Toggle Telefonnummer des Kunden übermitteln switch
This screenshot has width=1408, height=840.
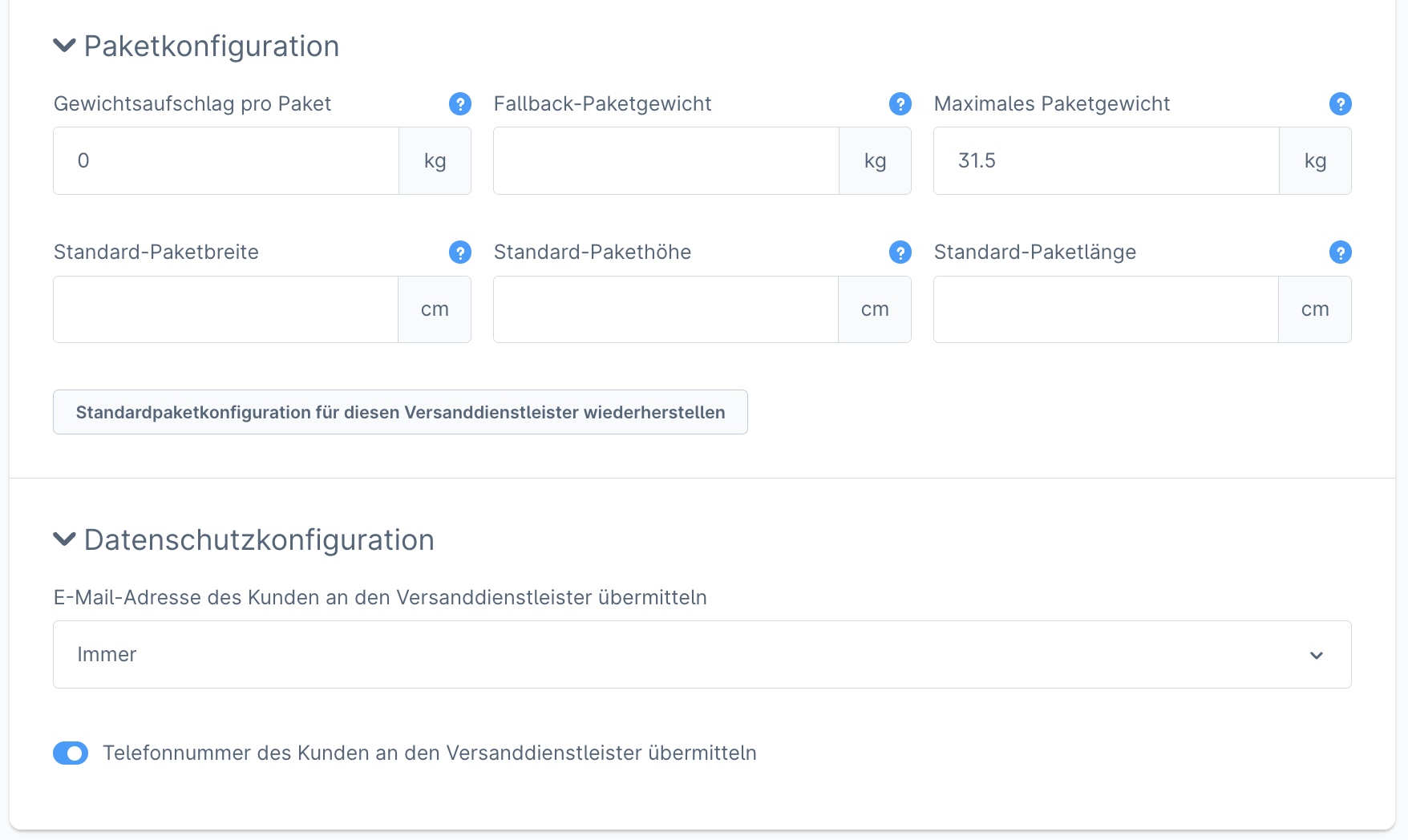pyautogui.click(x=71, y=753)
